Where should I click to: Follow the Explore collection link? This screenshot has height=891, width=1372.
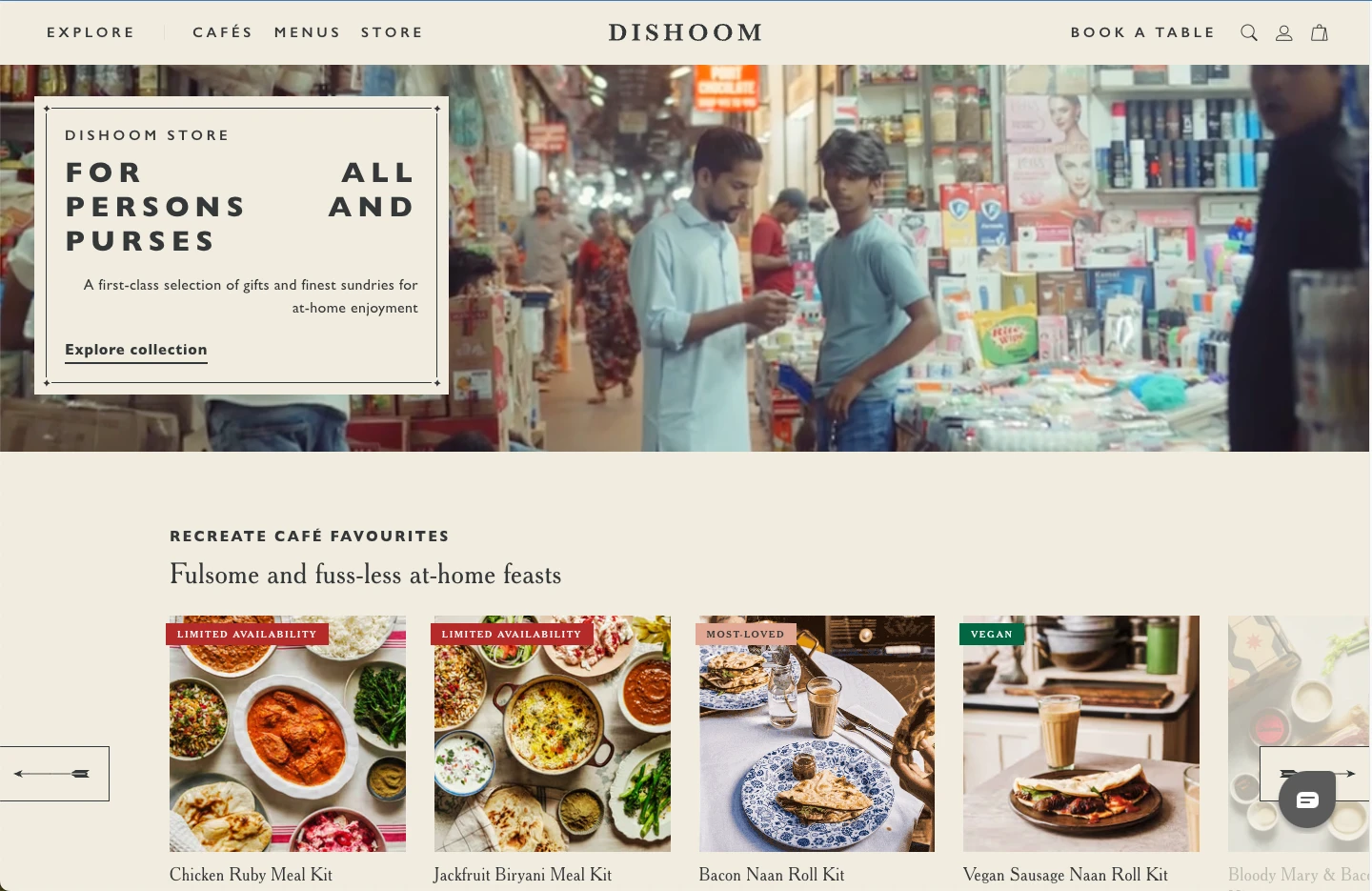tap(136, 350)
